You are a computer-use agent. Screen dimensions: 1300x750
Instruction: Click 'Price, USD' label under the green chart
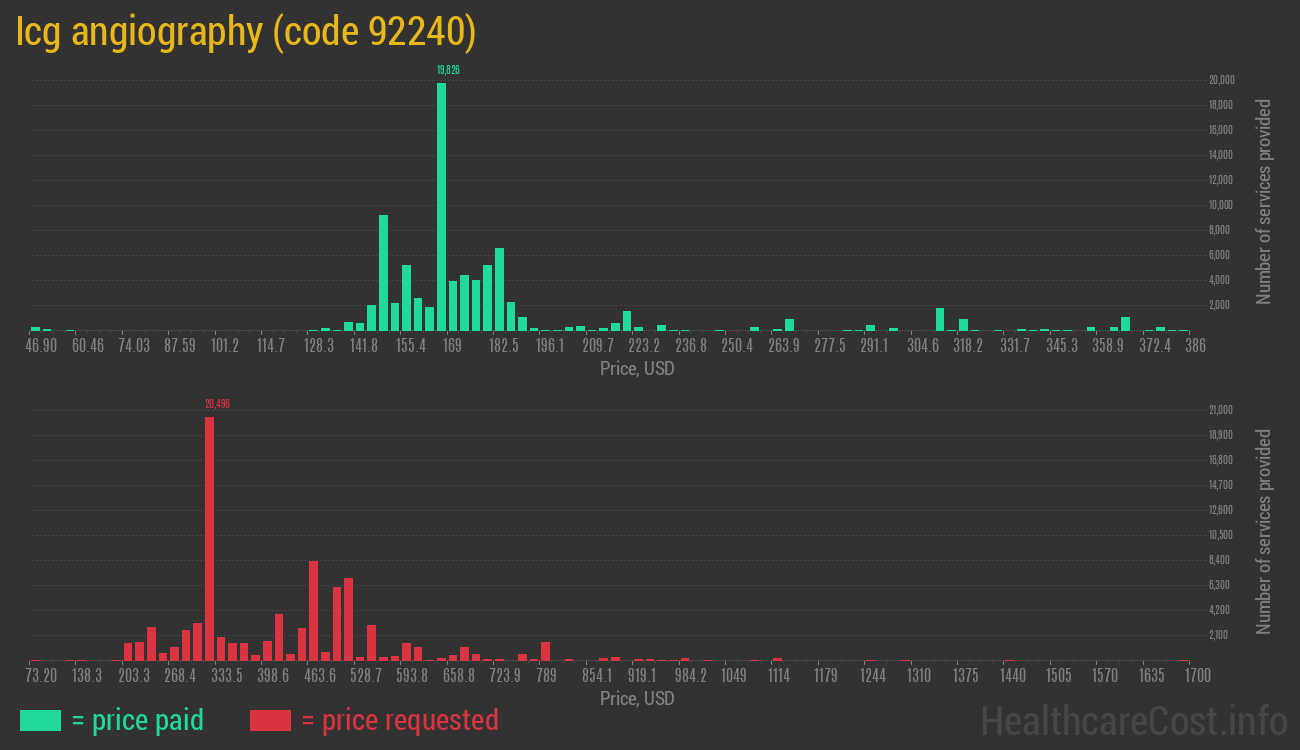pos(637,368)
